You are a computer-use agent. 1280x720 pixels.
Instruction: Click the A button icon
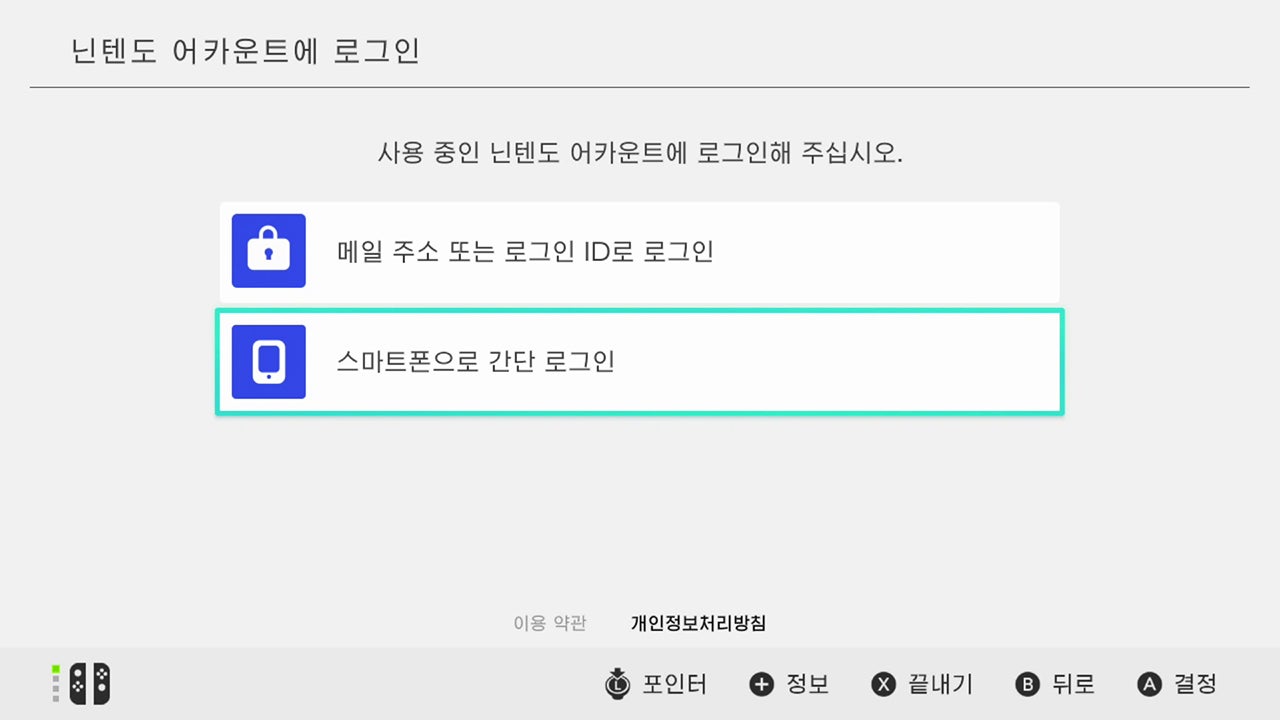[1150, 684]
